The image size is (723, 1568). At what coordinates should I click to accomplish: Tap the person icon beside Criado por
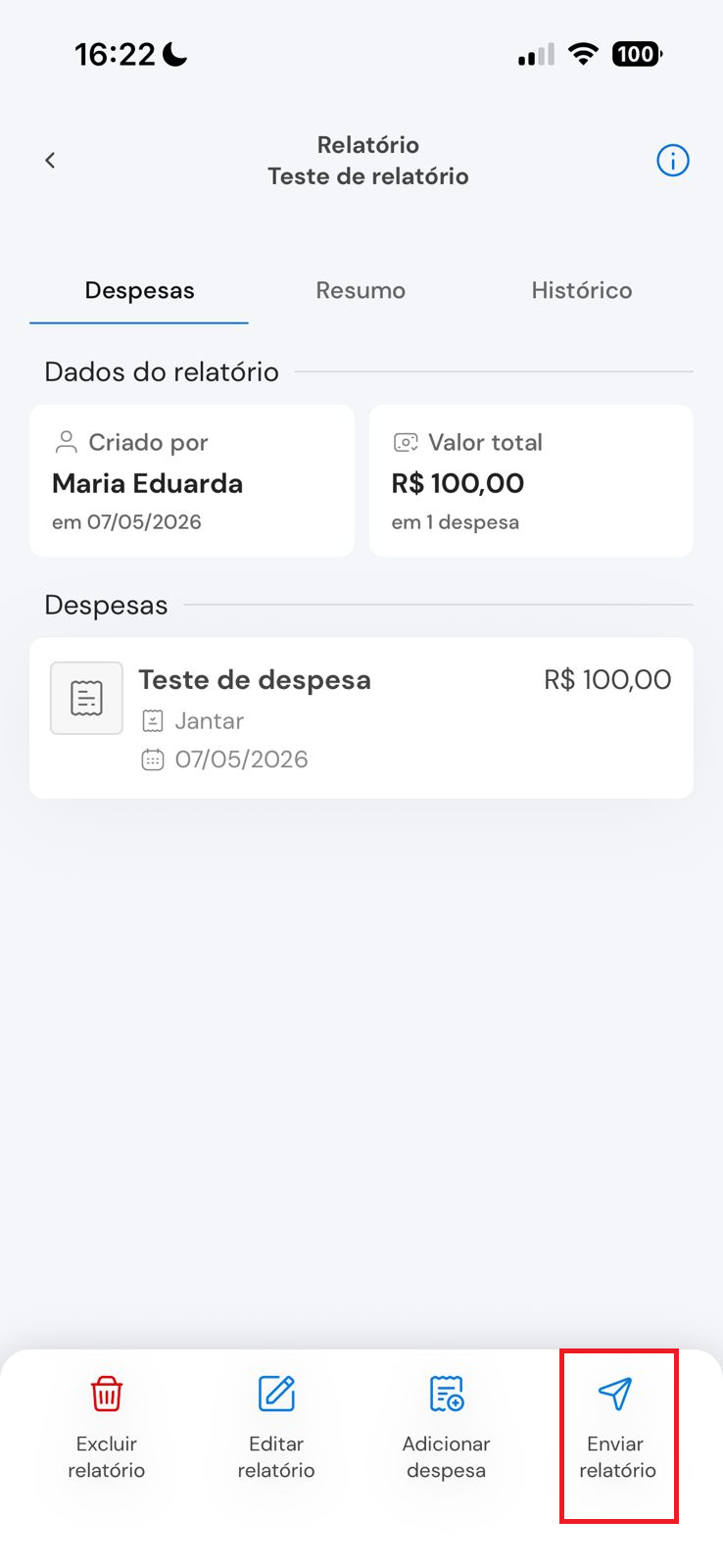pos(66,442)
